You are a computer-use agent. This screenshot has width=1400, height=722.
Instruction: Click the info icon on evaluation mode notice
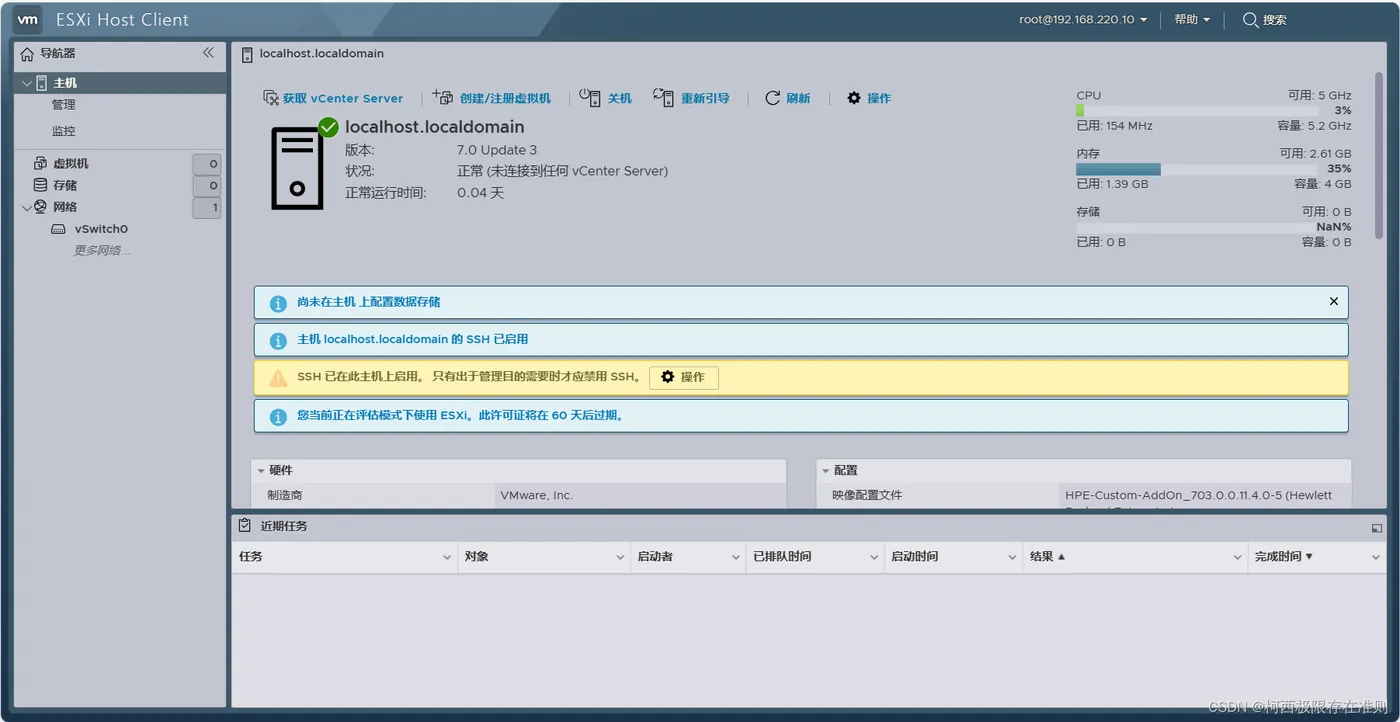click(278, 416)
